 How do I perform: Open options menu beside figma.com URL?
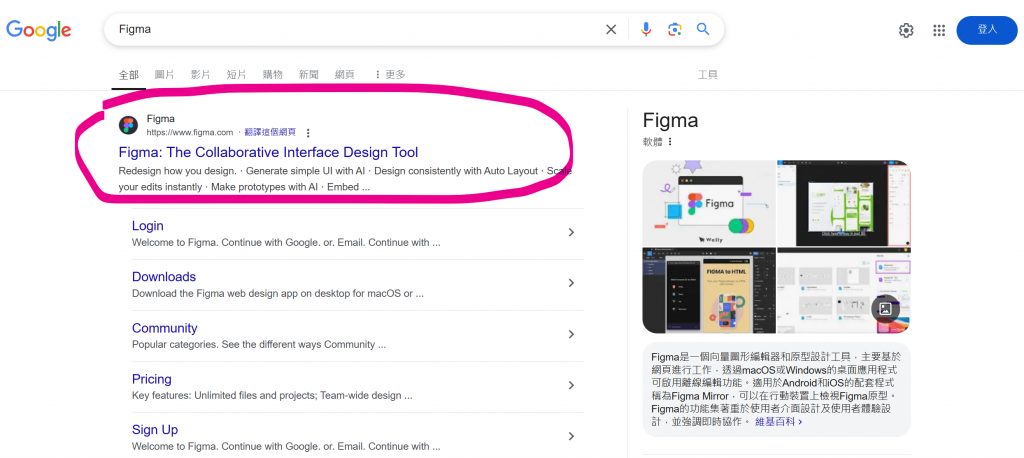pyautogui.click(x=308, y=133)
